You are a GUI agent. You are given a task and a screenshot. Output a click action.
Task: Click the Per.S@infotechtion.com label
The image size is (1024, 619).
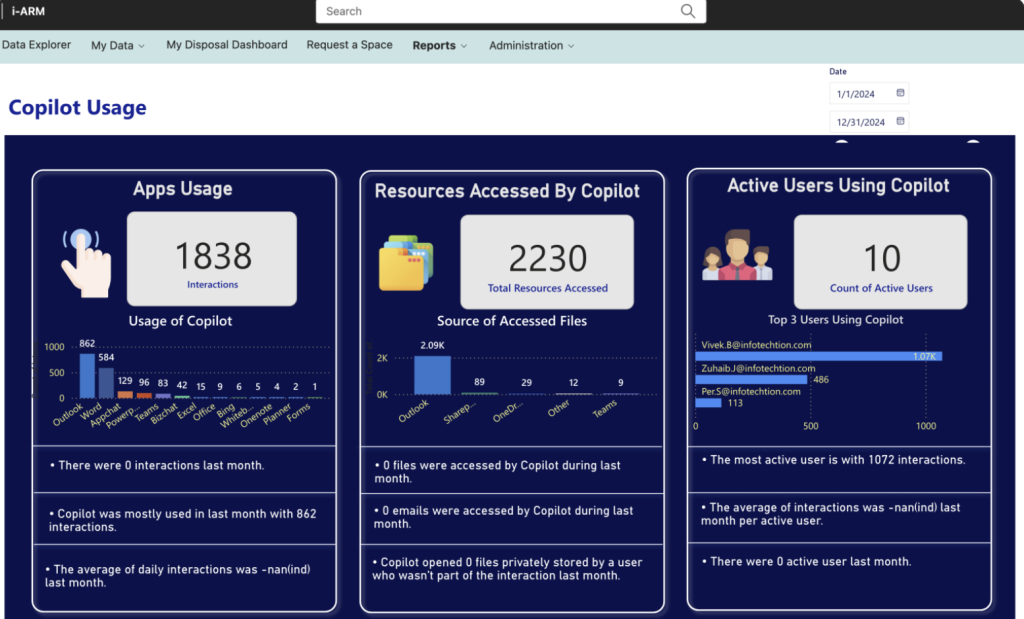751,392
